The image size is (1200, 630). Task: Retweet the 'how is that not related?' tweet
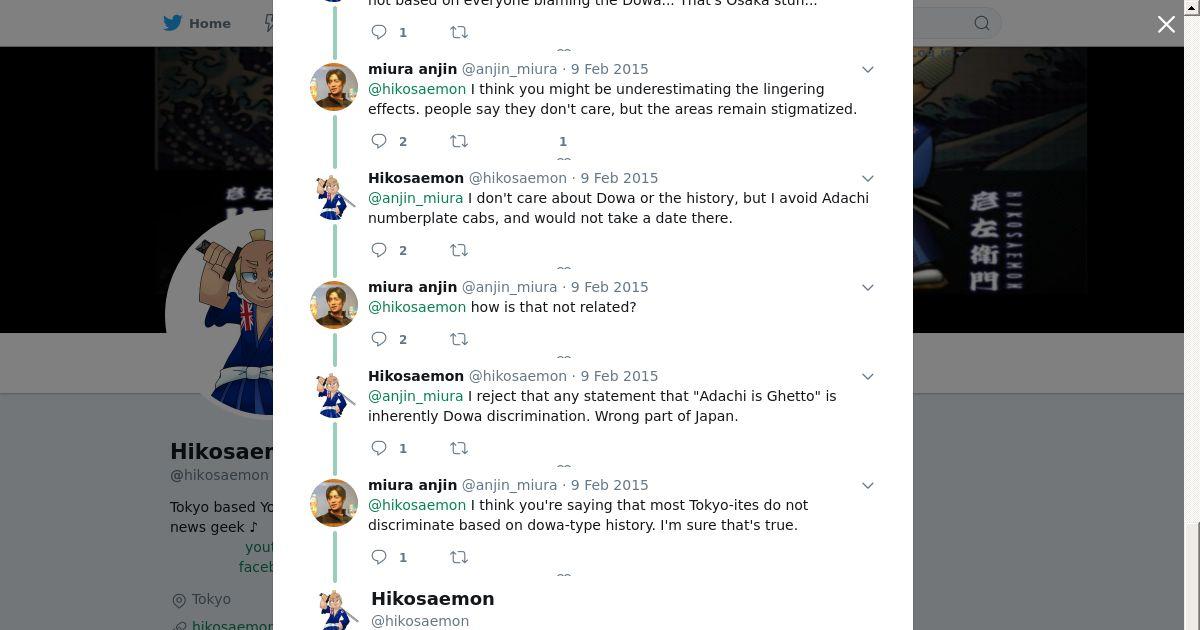click(x=459, y=339)
